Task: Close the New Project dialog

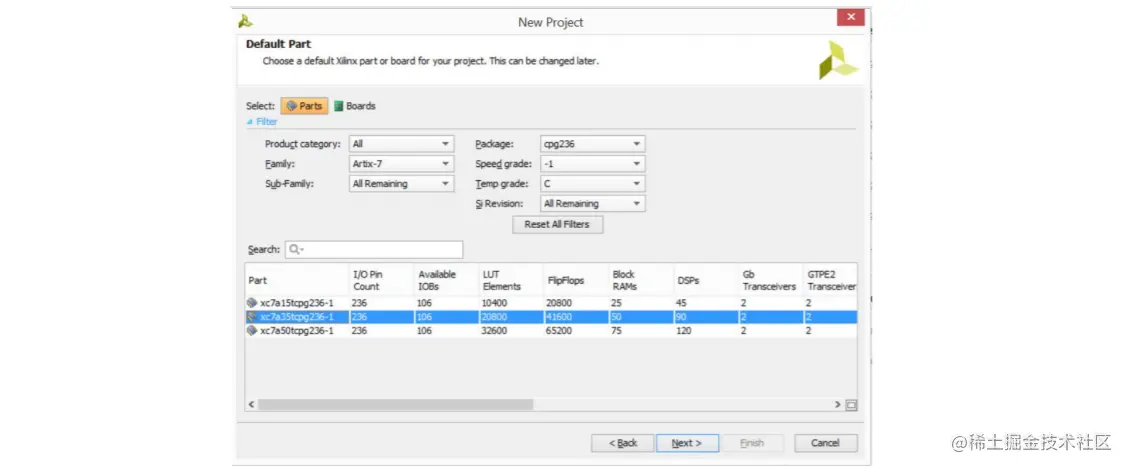Action: coord(851,17)
